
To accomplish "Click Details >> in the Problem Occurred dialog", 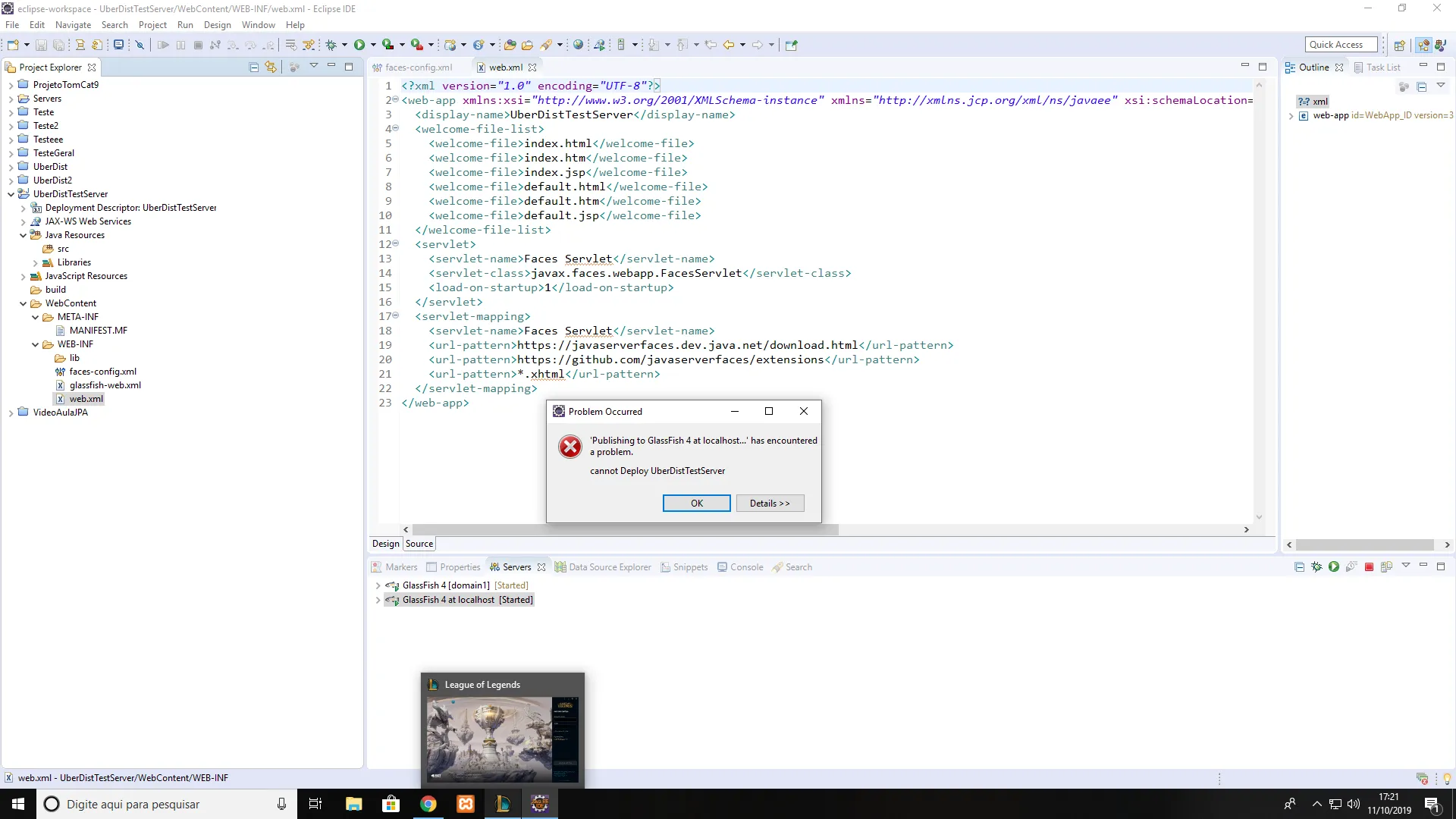I will tap(770, 504).
